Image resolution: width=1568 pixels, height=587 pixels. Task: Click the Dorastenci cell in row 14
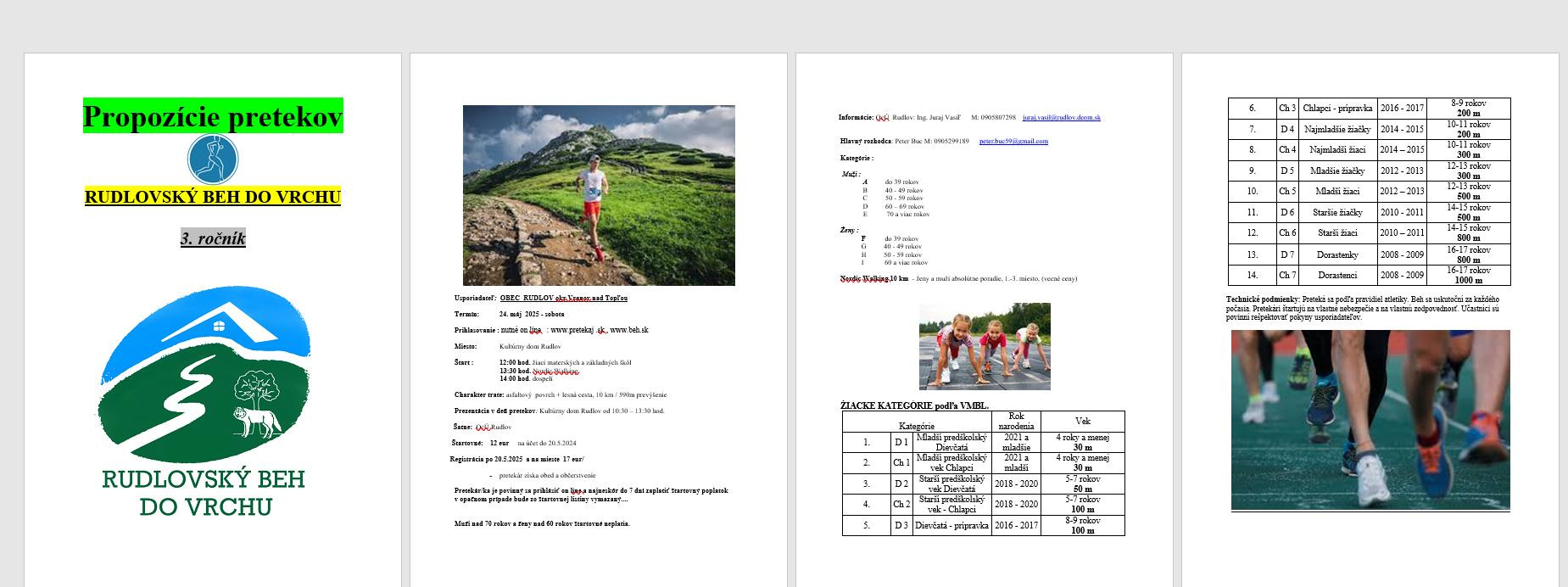point(1338,276)
